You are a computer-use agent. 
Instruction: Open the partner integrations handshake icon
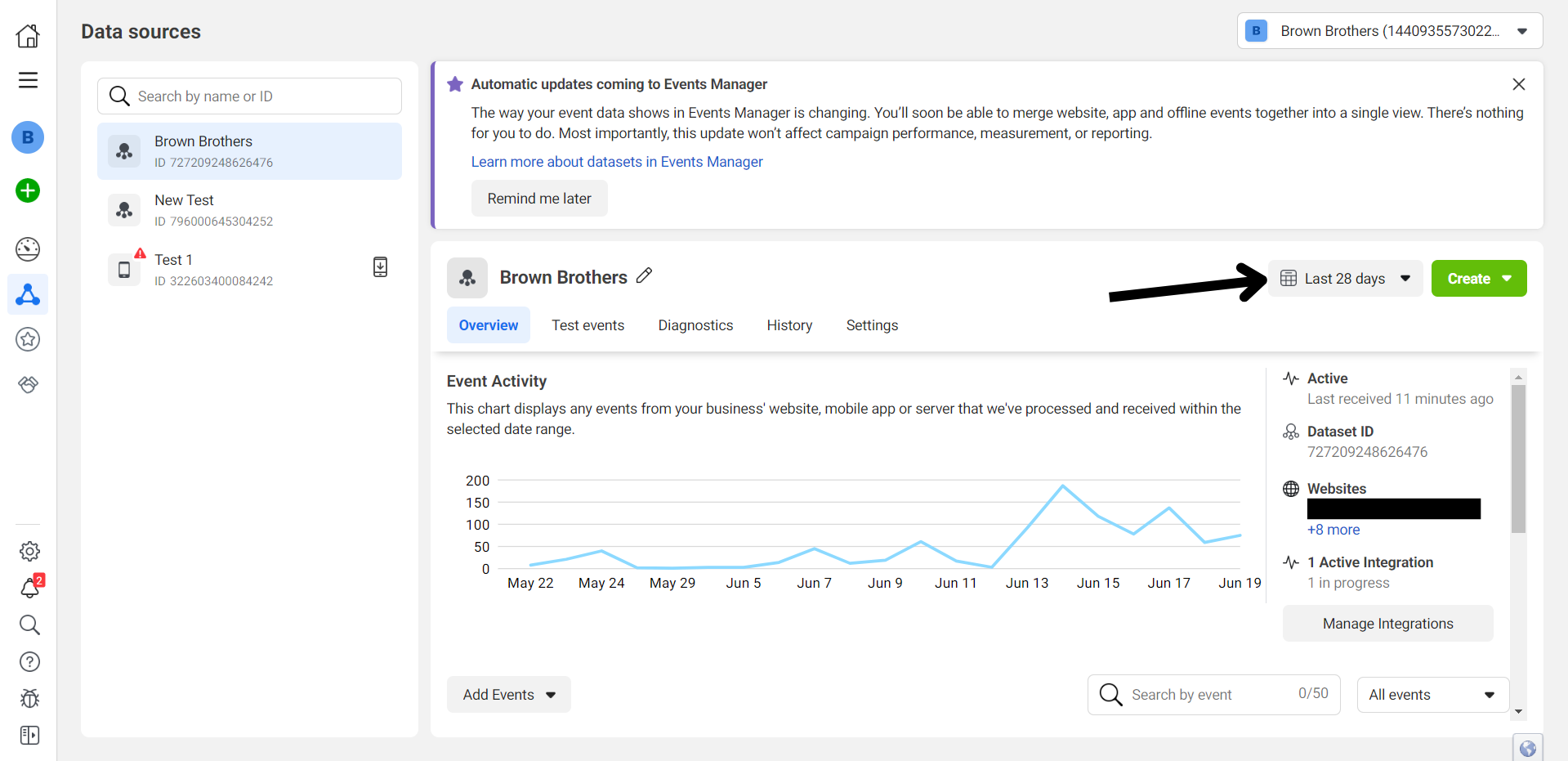click(x=28, y=384)
